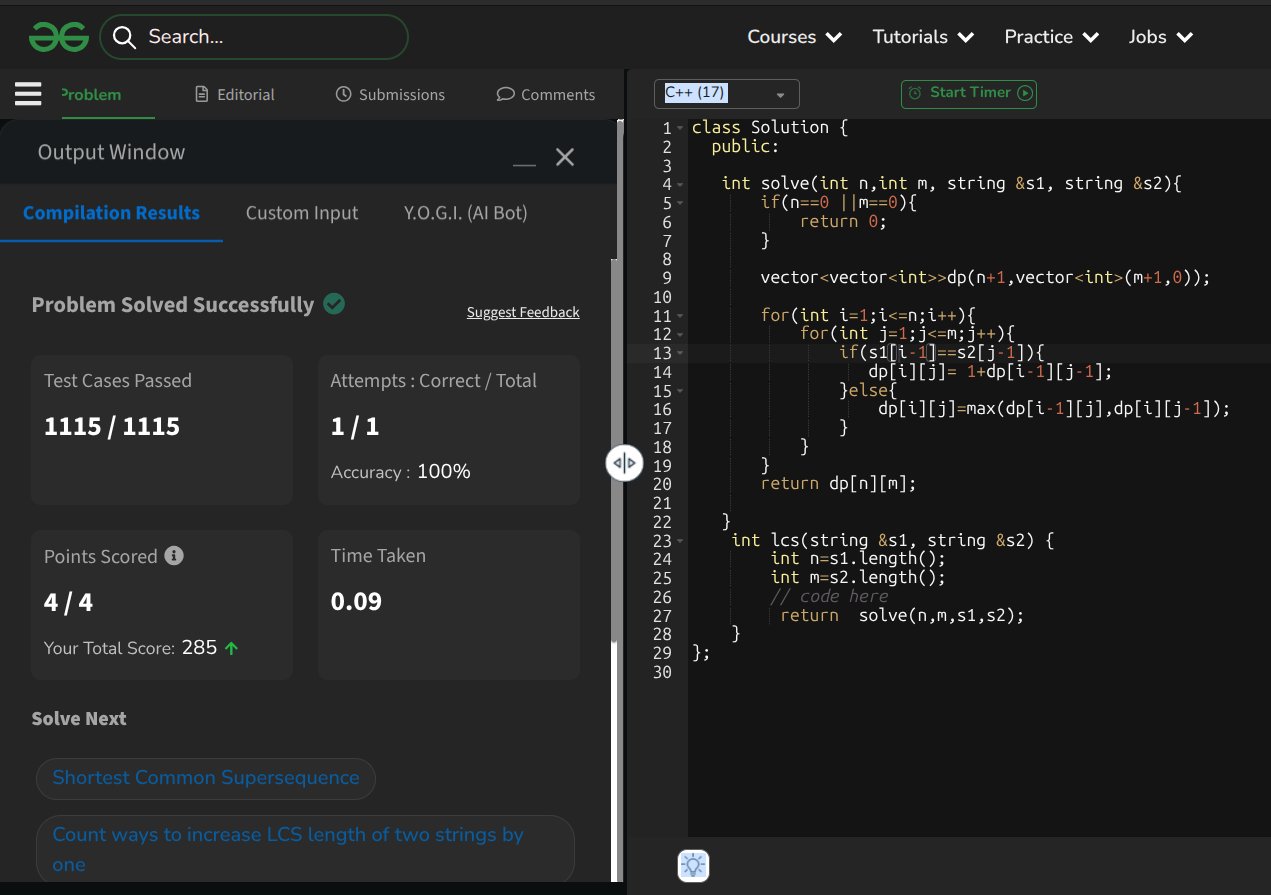The image size is (1271, 895).
Task: Switch to the Custom Input tab
Action: [301, 213]
